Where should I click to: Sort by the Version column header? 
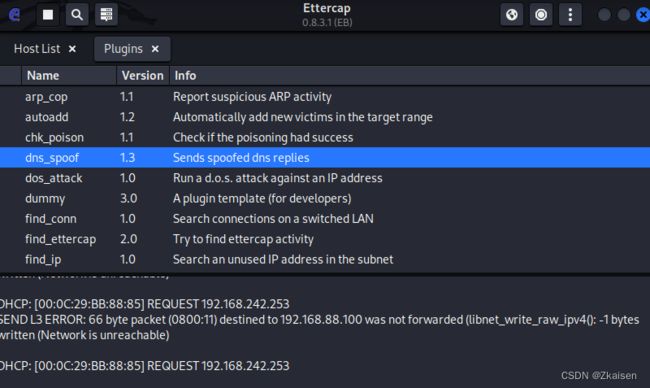click(x=143, y=75)
